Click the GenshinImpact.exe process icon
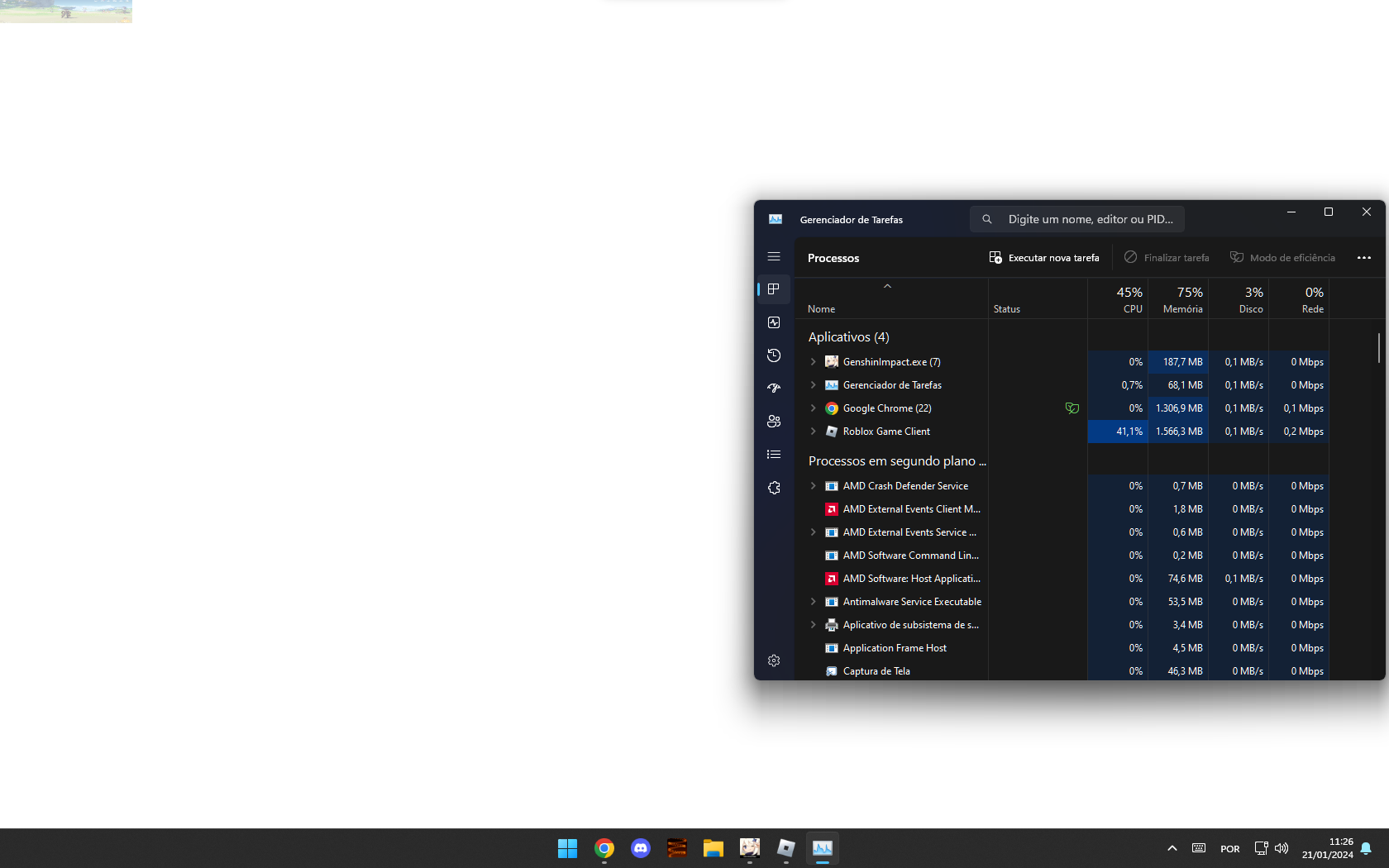1389x868 pixels. pyautogui.click(x=832, y=362)
